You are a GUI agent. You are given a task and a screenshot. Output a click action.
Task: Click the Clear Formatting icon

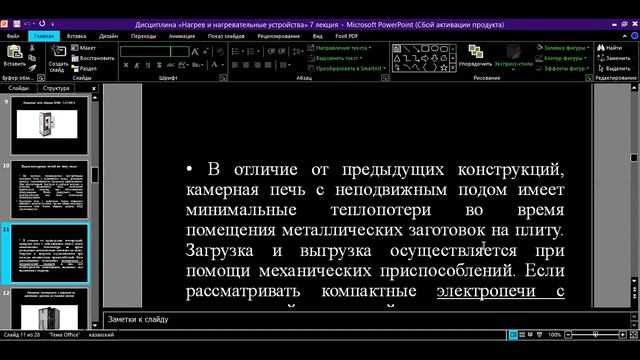[x=220, y=51]
